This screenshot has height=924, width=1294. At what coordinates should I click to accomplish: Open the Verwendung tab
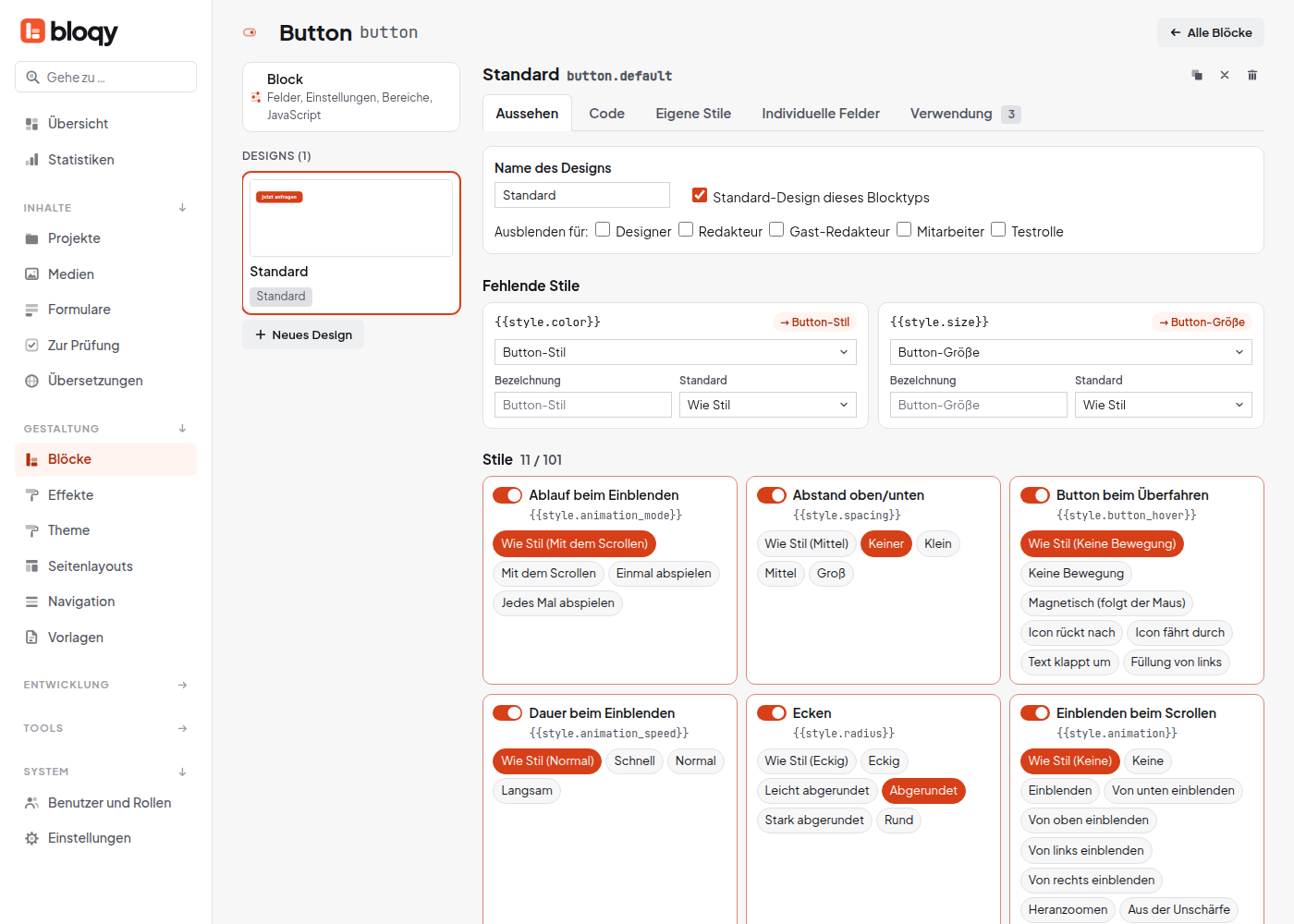click(x=965, y=114)
